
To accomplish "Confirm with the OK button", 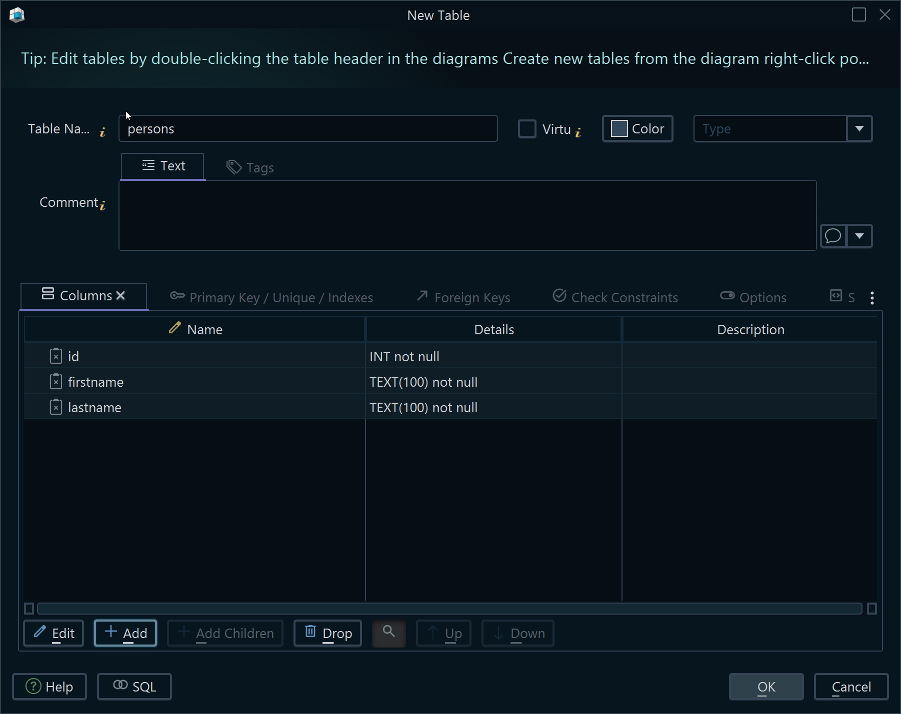I will 766,686.
